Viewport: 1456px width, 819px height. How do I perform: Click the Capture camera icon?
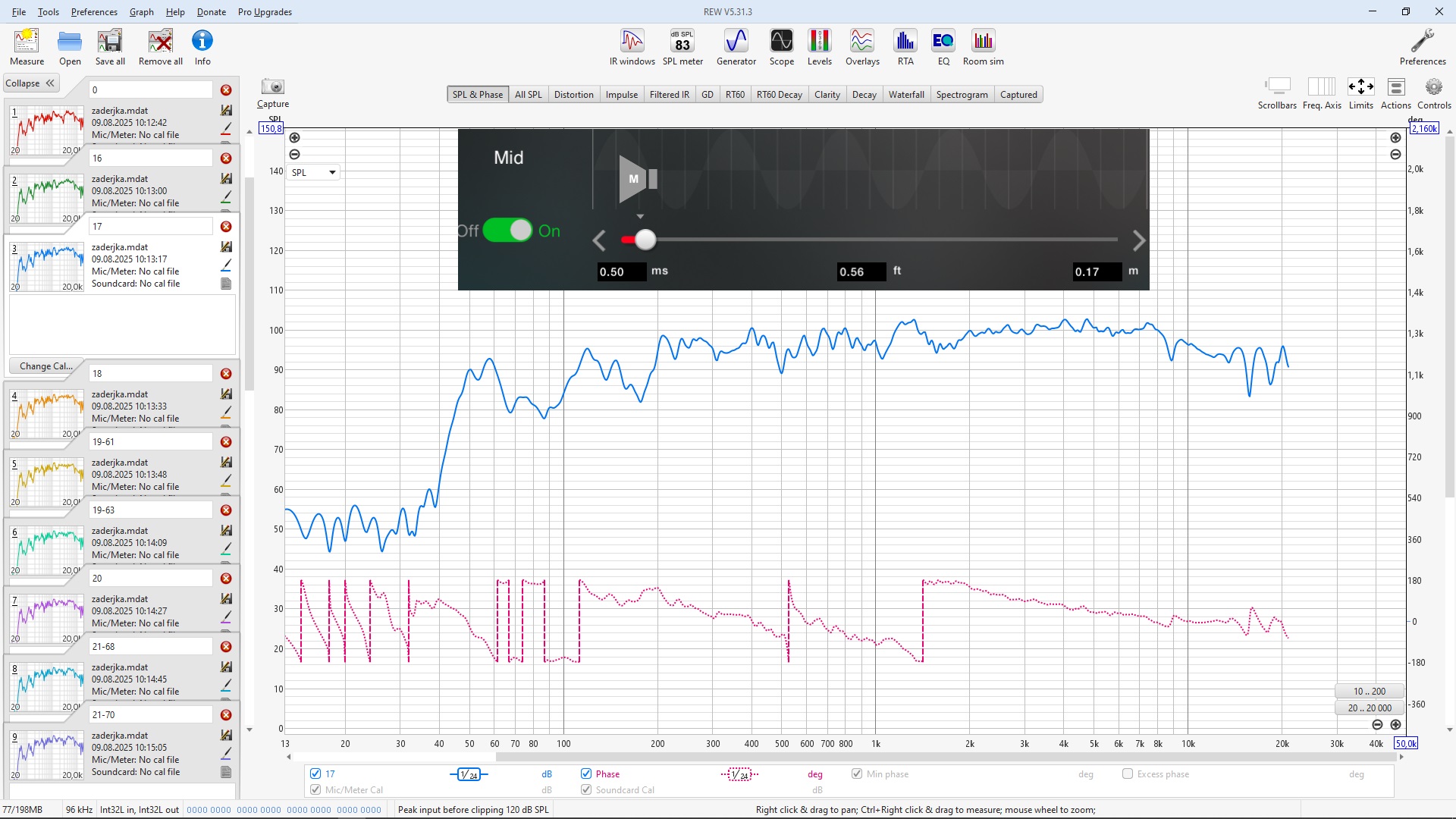pos(272,87)
